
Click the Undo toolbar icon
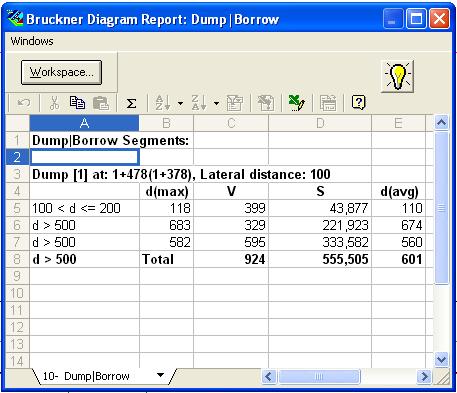(24, 103)
